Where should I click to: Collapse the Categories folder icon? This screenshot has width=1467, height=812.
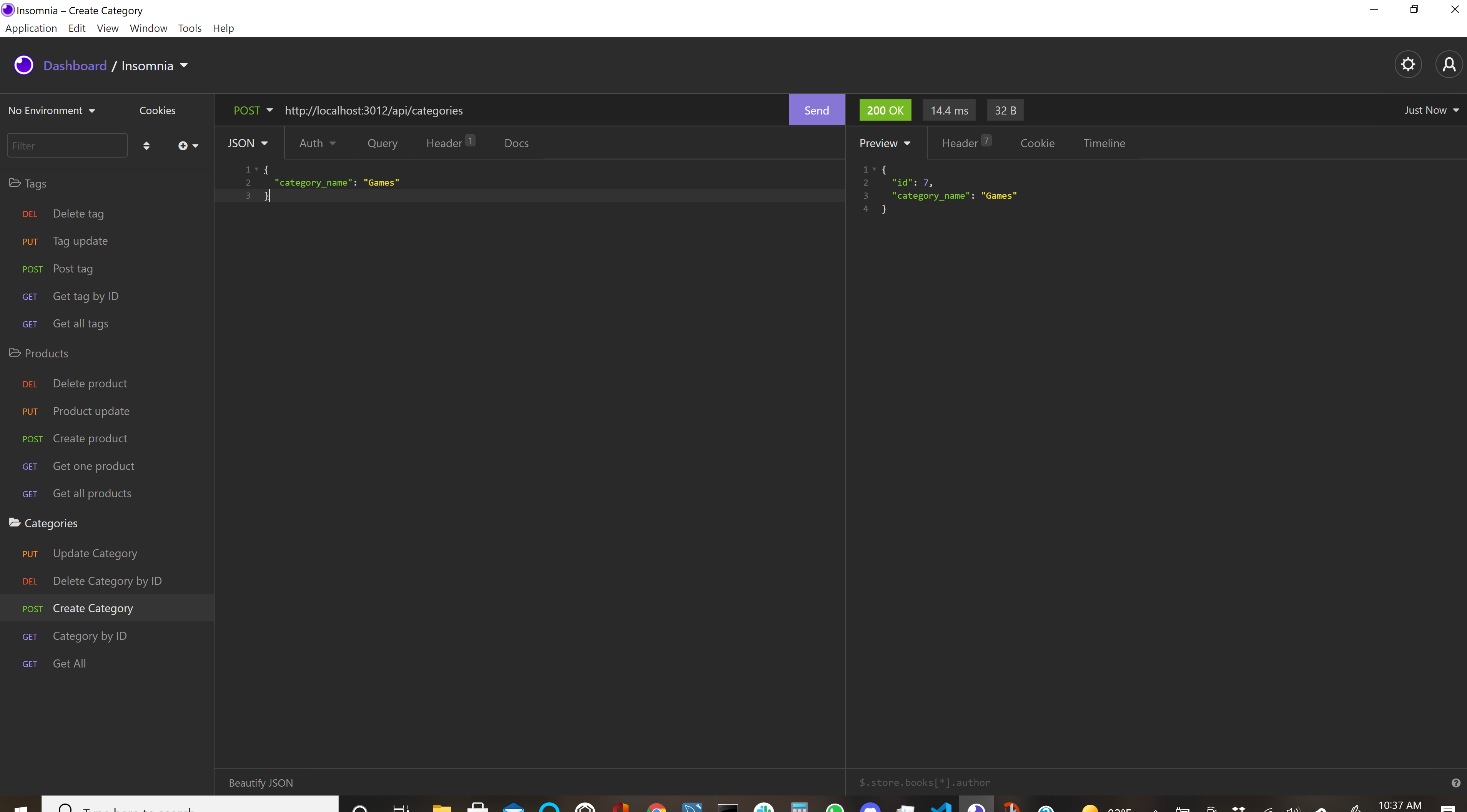click(15, 523)
